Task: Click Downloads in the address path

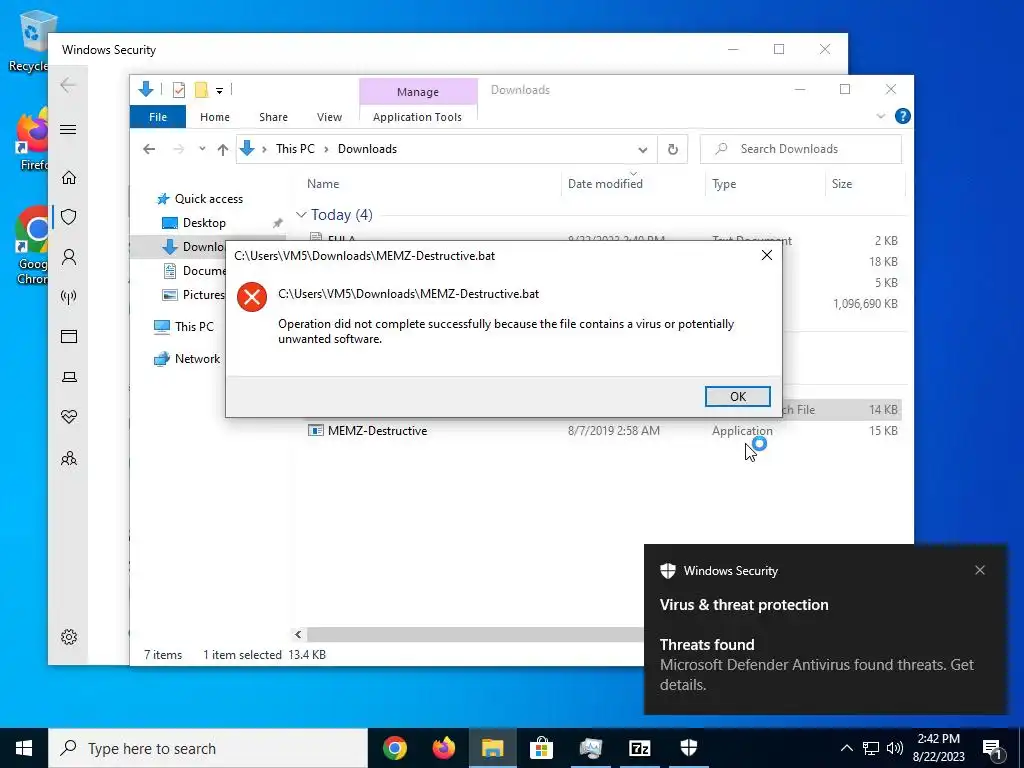Action: point(367,149)
